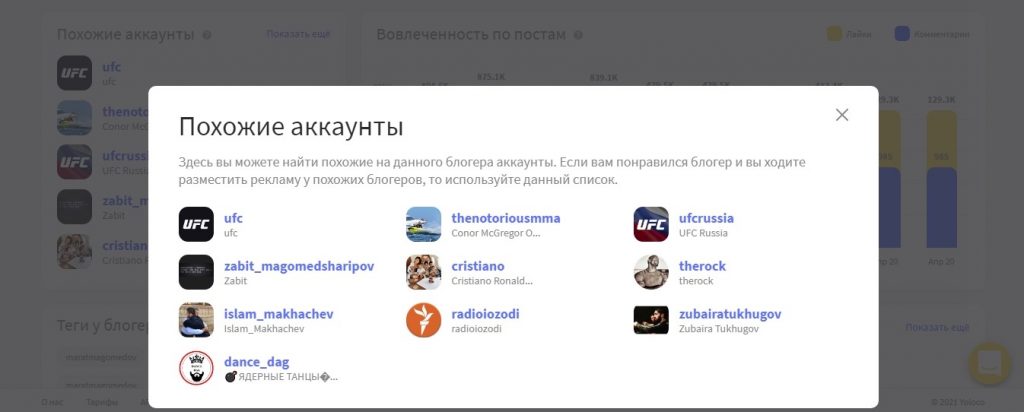Viewport: 1024px width, 412px height.
Task: Open the zubairatukhugov account link
Action: coord(729,313)
